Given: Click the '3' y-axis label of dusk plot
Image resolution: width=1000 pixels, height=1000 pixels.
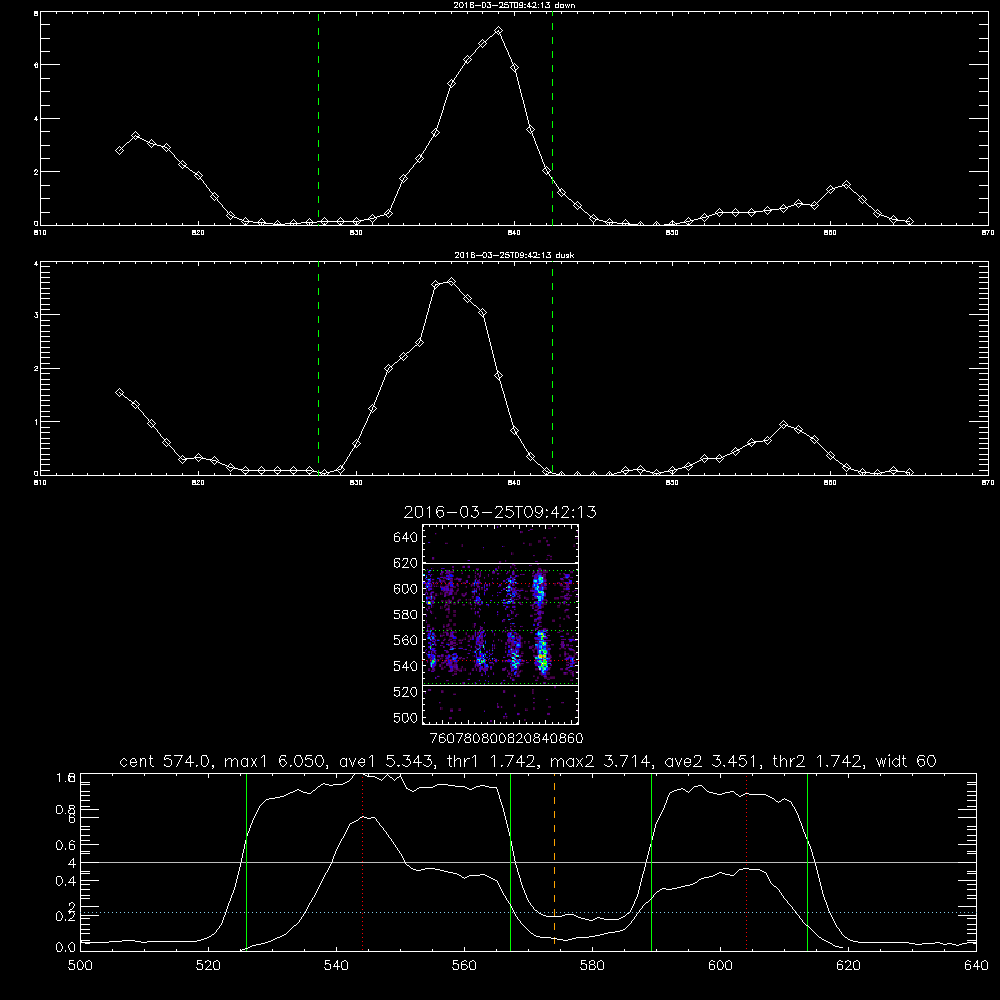Looking at the screenshot, I should (36, 315).
